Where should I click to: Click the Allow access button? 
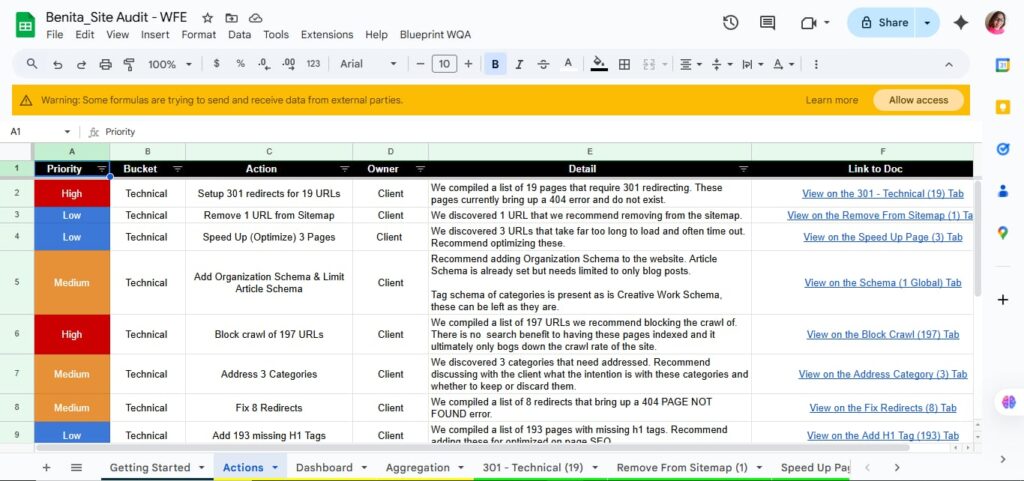[918, 100]
